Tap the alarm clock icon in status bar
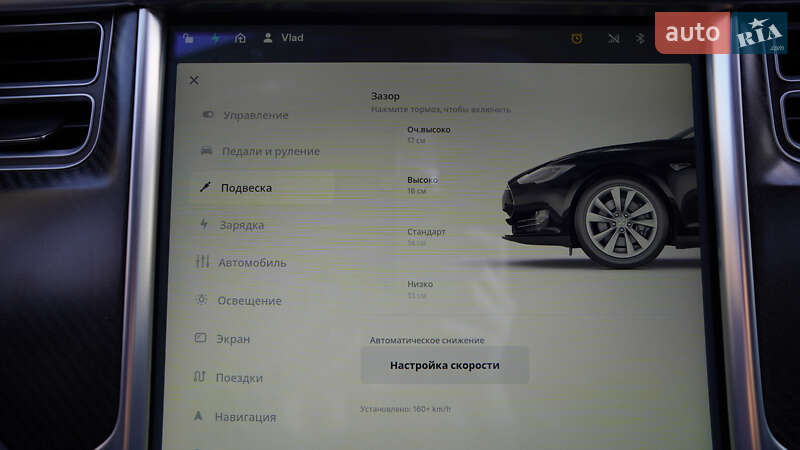Screen dimensions: 800x450 coord(577,38)
